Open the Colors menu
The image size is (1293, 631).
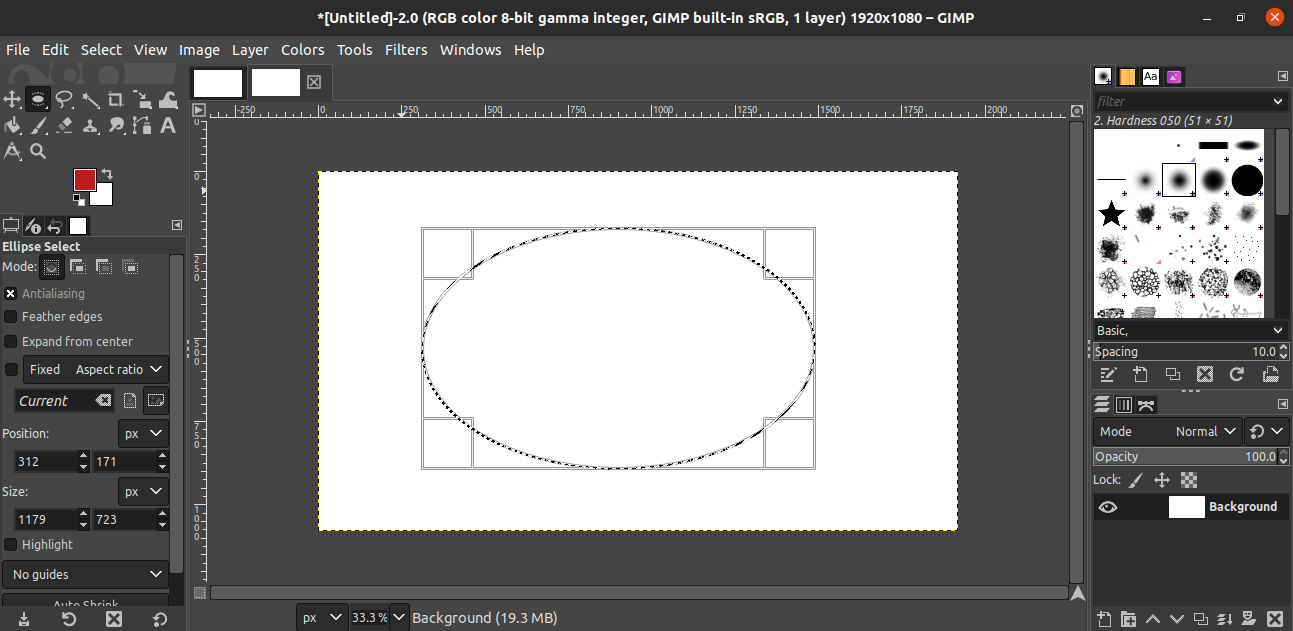pyautogui.click(x=302, y=49)
